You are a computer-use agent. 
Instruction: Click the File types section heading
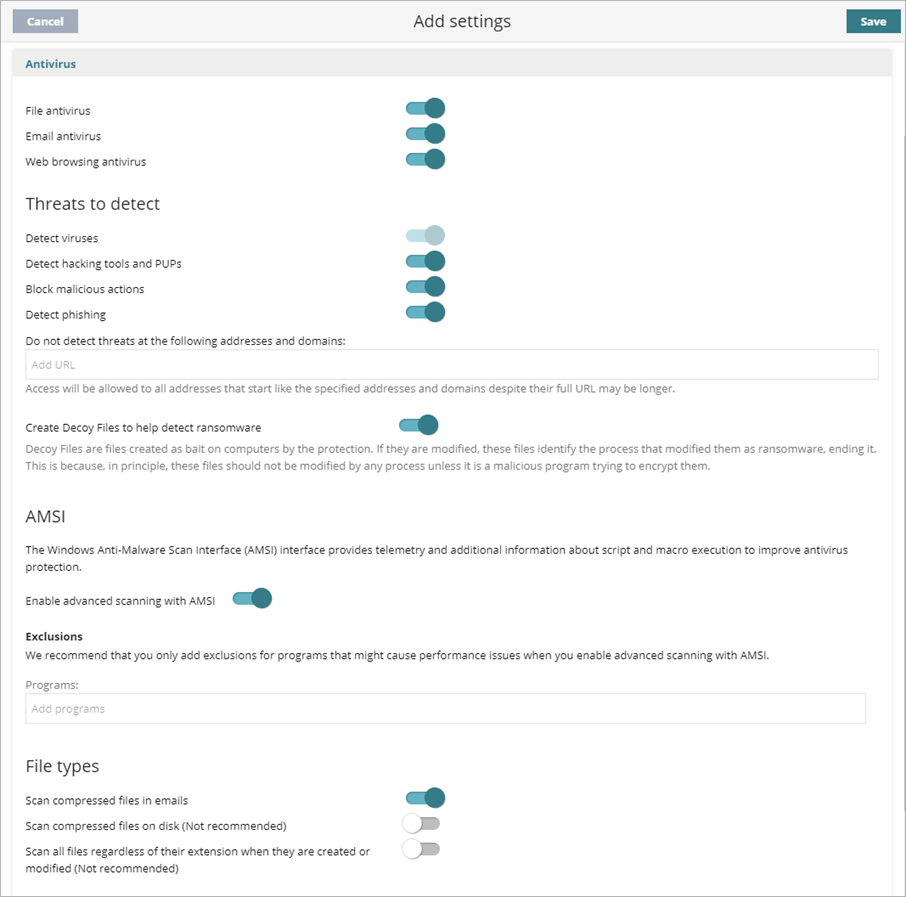click(x=62, y=766)
